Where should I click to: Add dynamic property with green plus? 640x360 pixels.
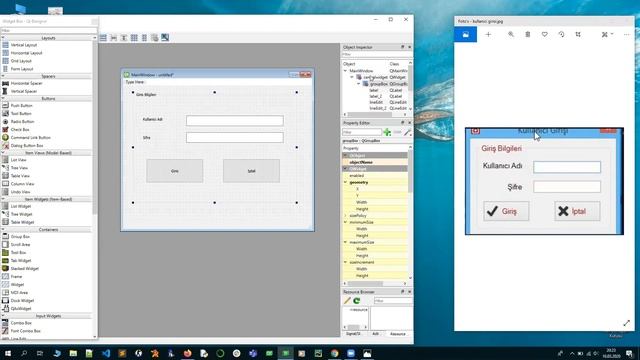tap(387, 132)
